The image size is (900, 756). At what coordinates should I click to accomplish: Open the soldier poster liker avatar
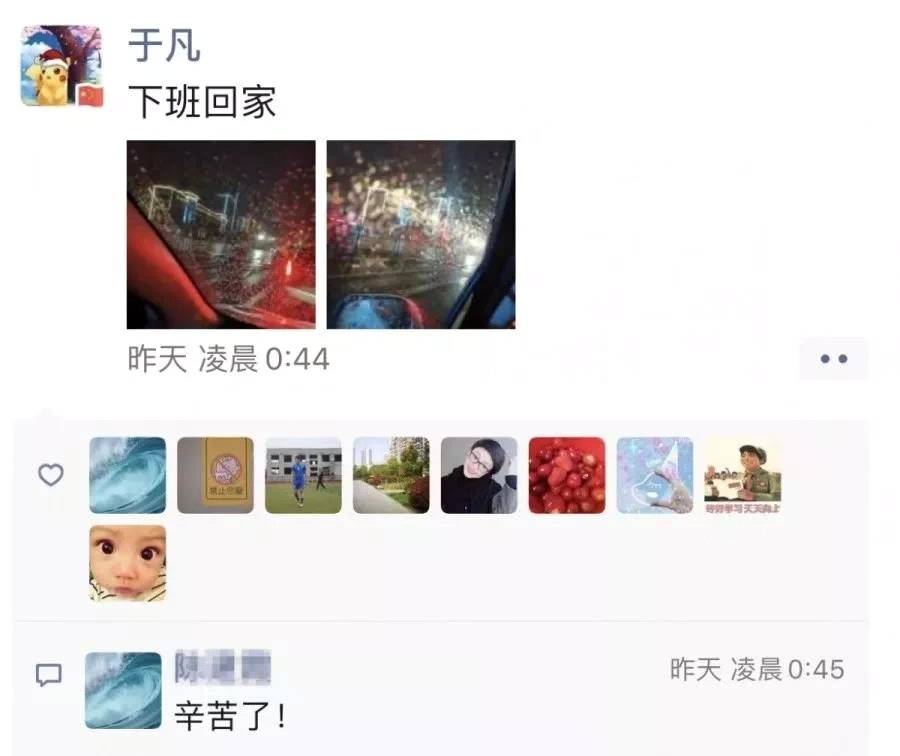[x=742, y=475]
